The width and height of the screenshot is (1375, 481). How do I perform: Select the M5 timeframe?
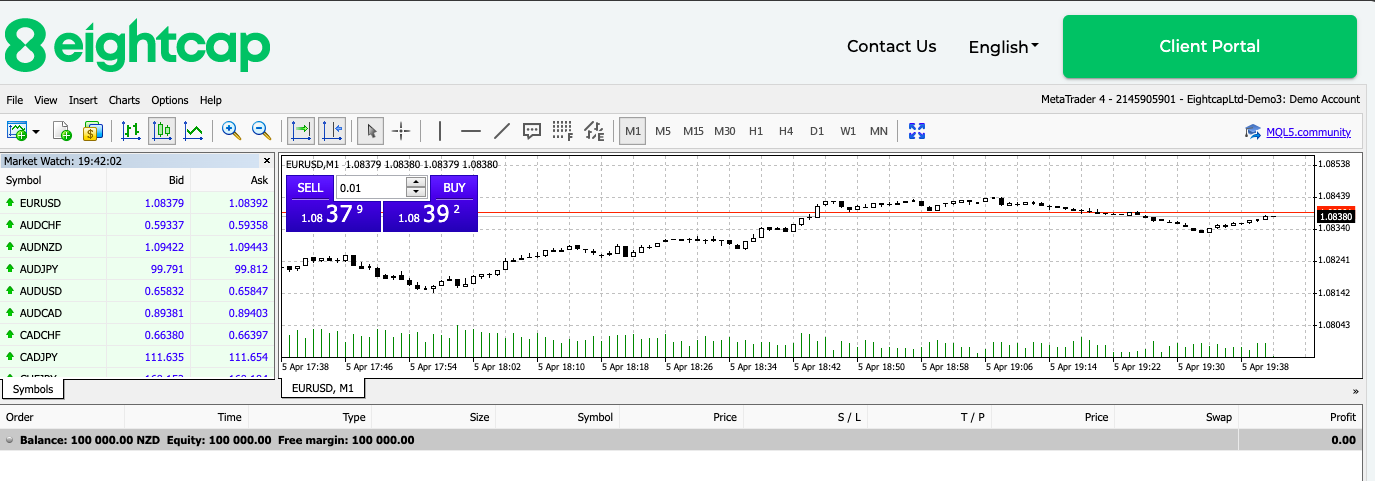pyautogui.click(x=663, y=131)
